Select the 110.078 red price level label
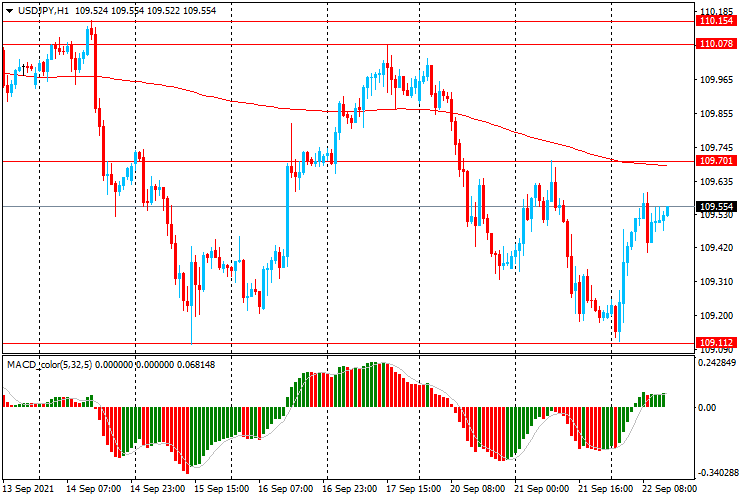Viewport: 740px width, 500px height. [x=716, y=44]
